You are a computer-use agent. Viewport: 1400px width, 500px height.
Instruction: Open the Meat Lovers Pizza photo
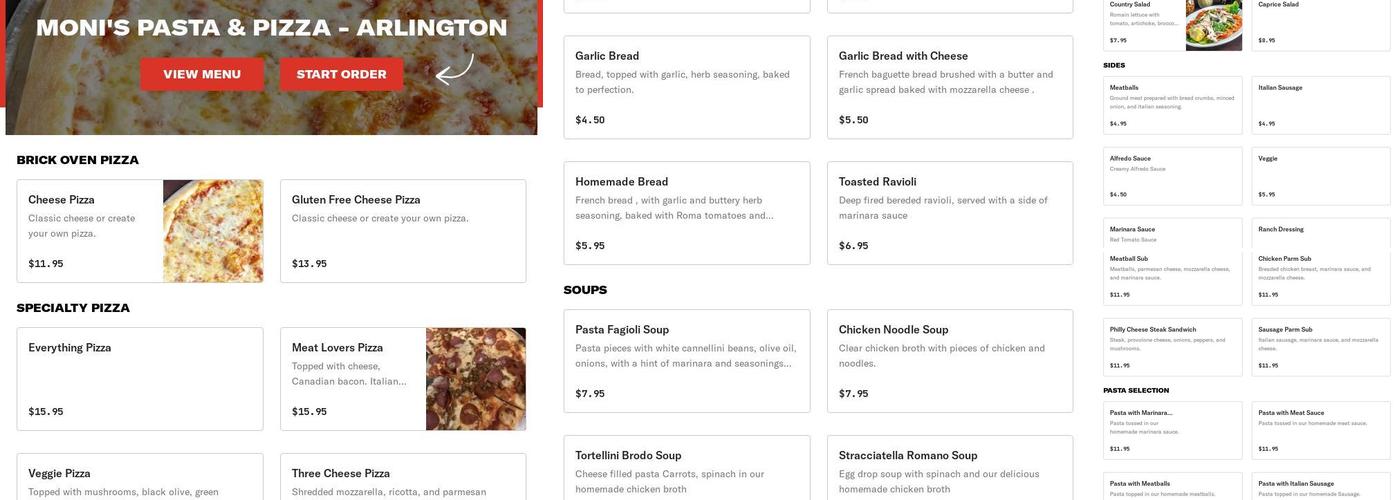tap(476, 379)
